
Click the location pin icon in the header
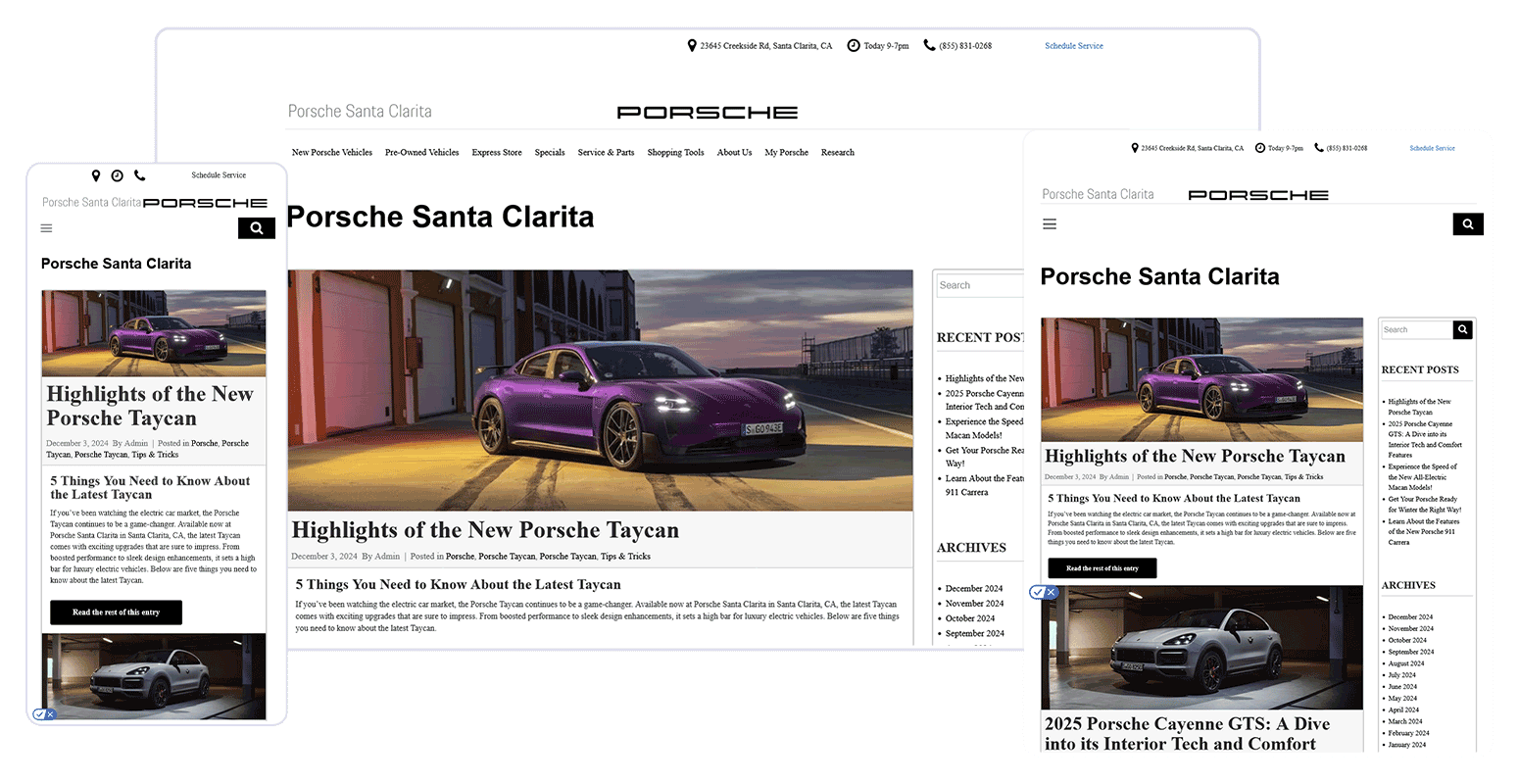click(x=691, y=45)
